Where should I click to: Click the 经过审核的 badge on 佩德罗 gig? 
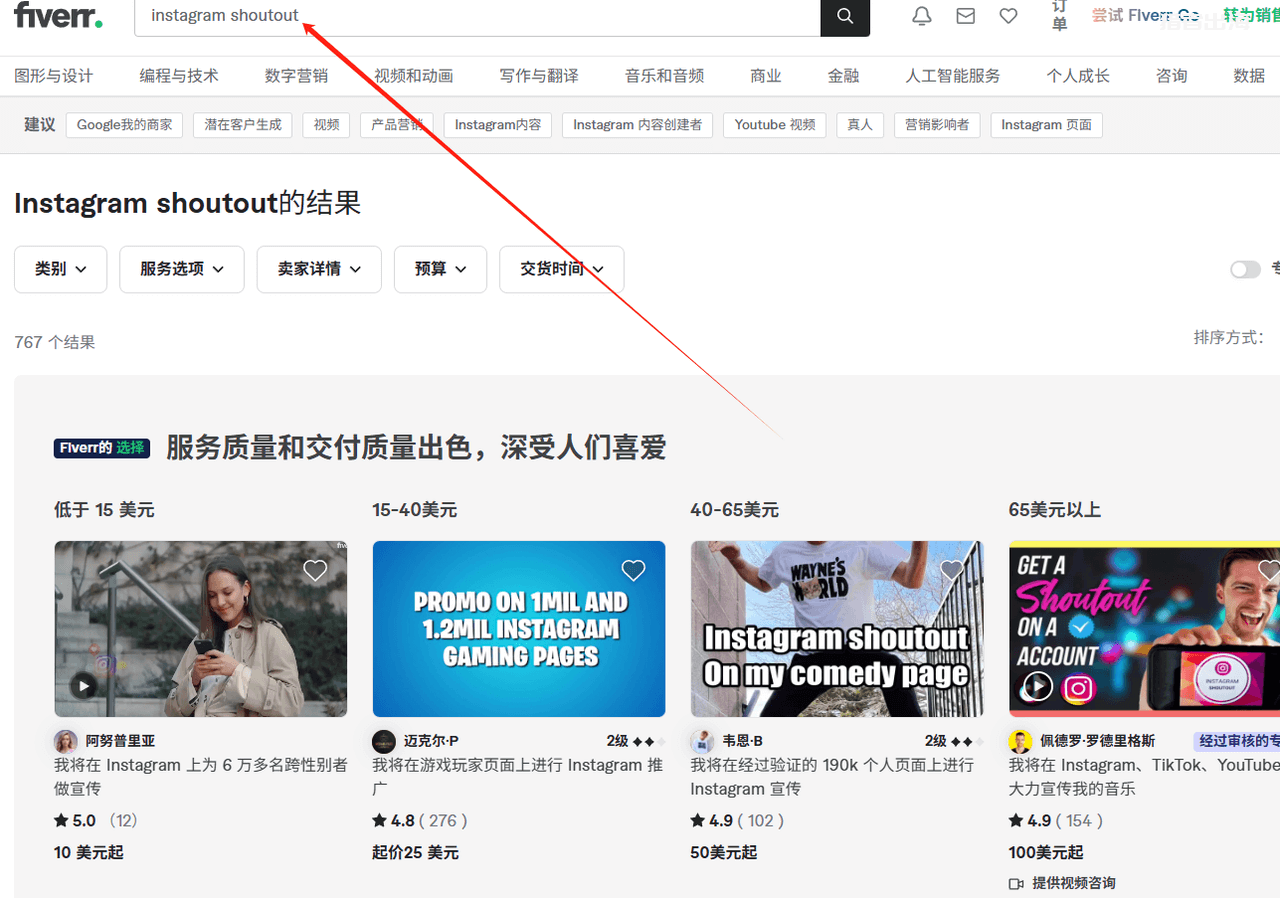(x=1236, y=741)
